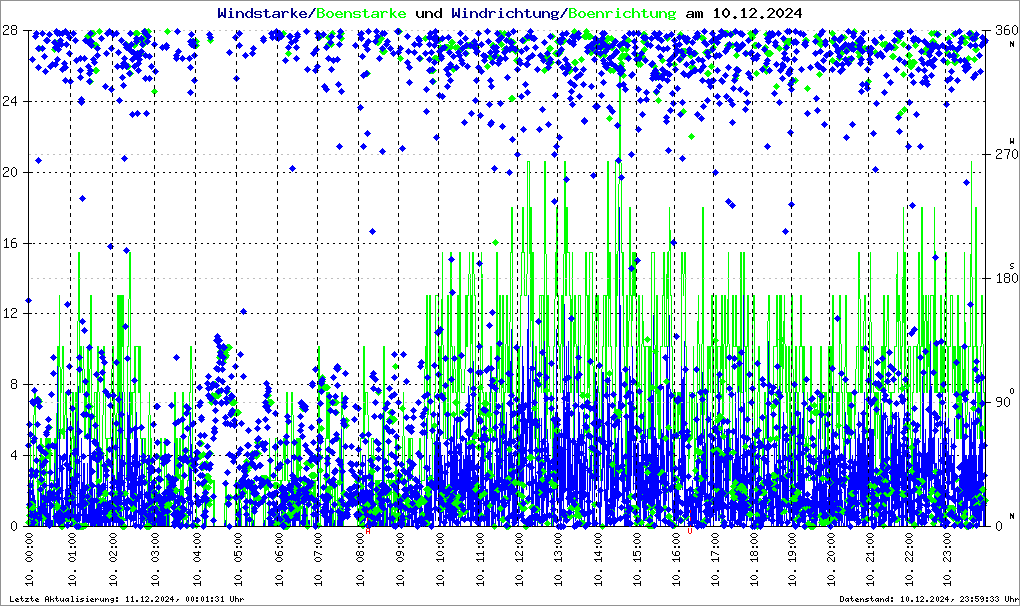Viewport: 1020px width, 606px height.
Task: Click the '12' wind speed axis label
Action: pyautogui.click(x=9, y=313)
